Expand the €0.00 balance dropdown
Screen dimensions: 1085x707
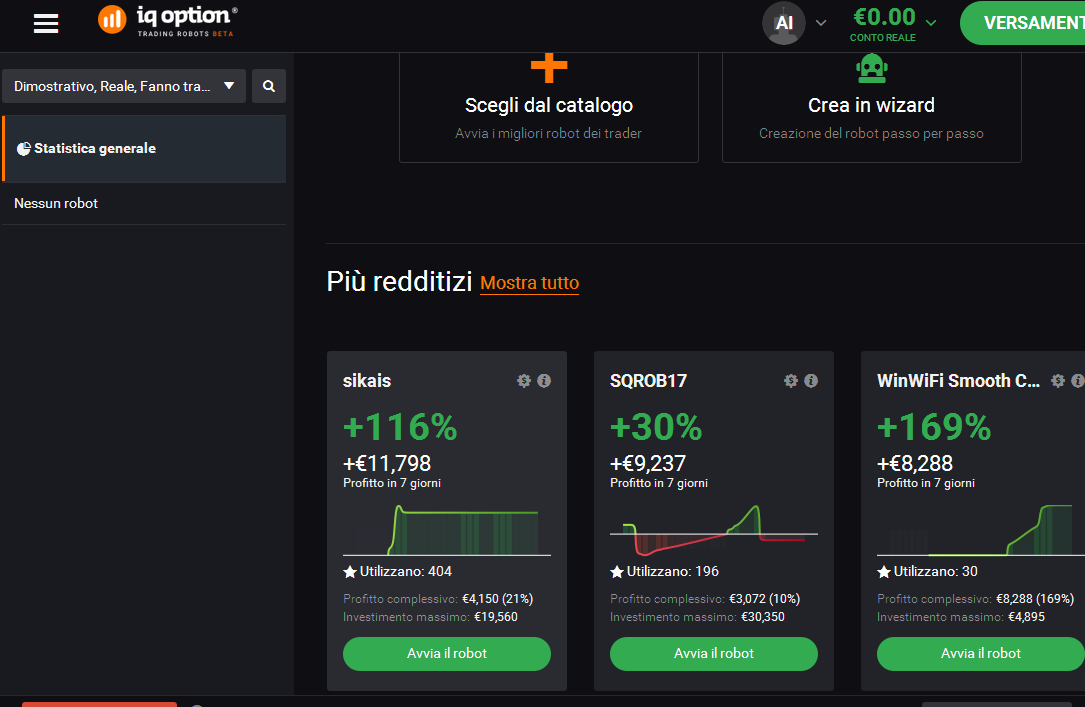931,23
